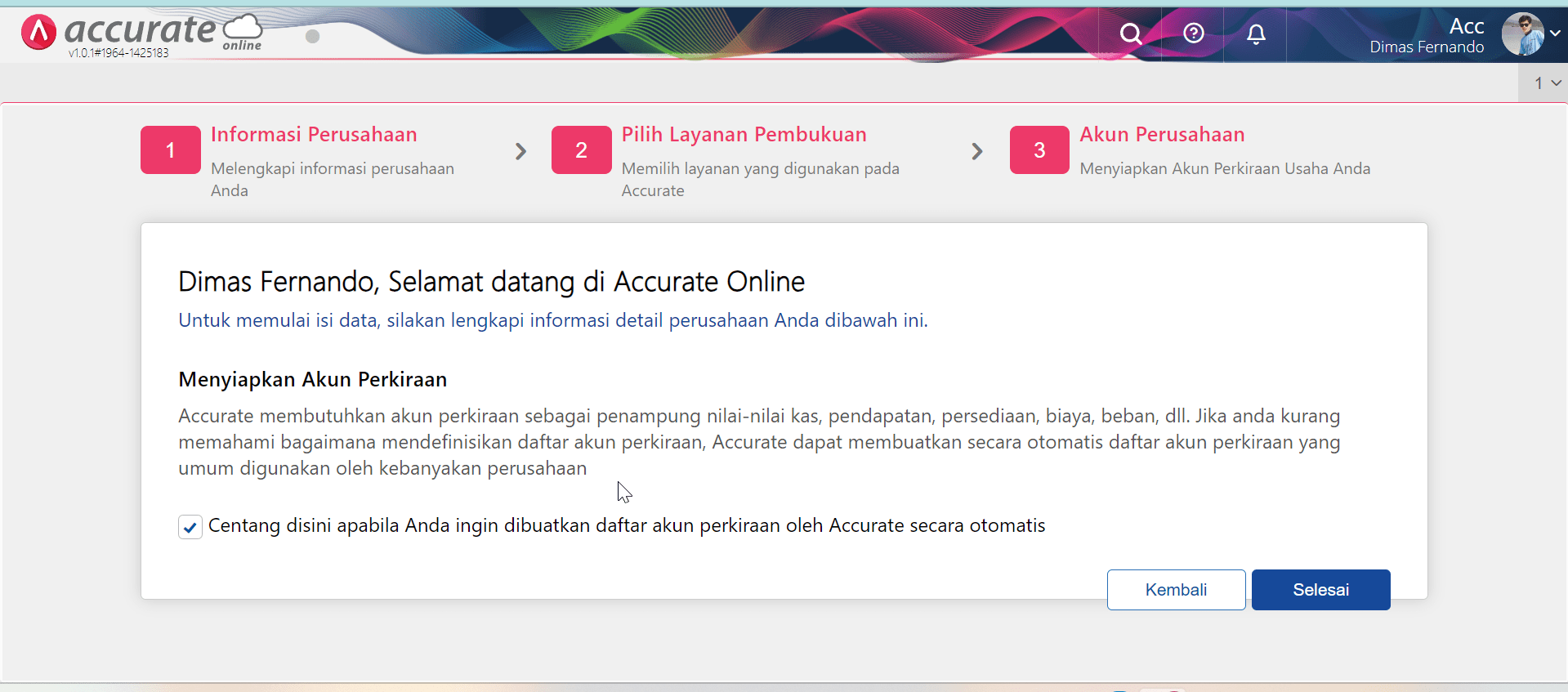Click 'Menyiapkan Akun Perkiraan' heading
Image resolution: width=1568 pixels, height=692 pixels.
point(313,380)
